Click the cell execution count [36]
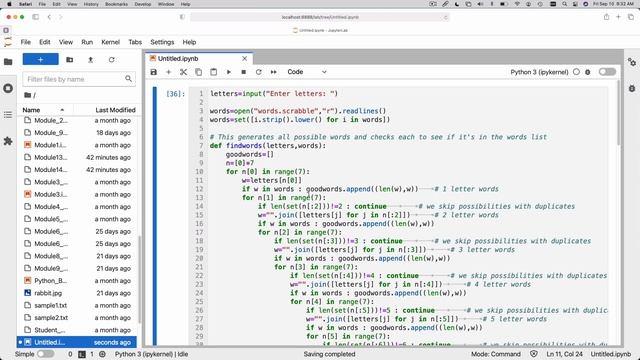Viewport: 640px width, 360px height. pos(176,94)
